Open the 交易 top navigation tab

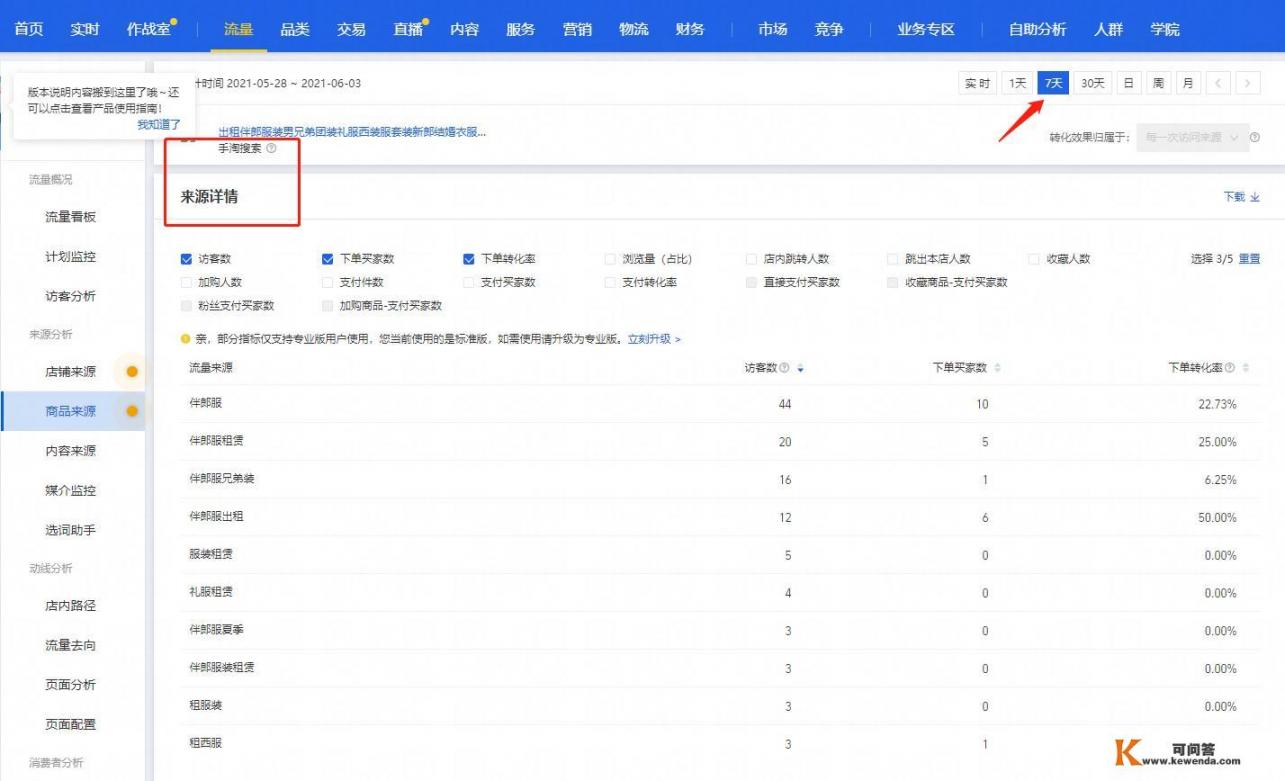351,29
